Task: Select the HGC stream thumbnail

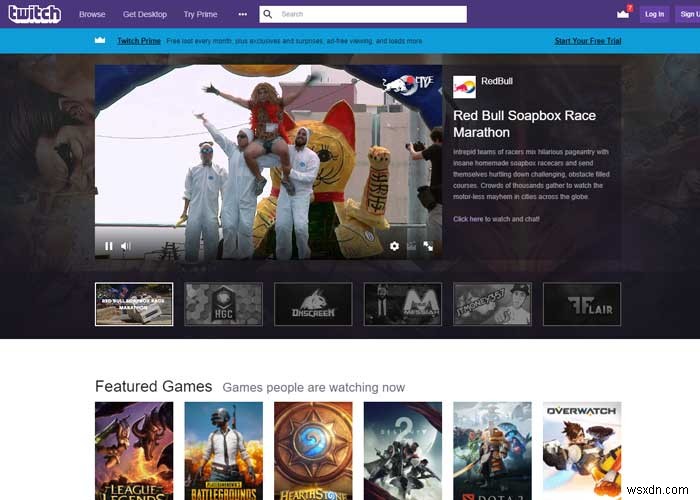Action: click(224, 304)
